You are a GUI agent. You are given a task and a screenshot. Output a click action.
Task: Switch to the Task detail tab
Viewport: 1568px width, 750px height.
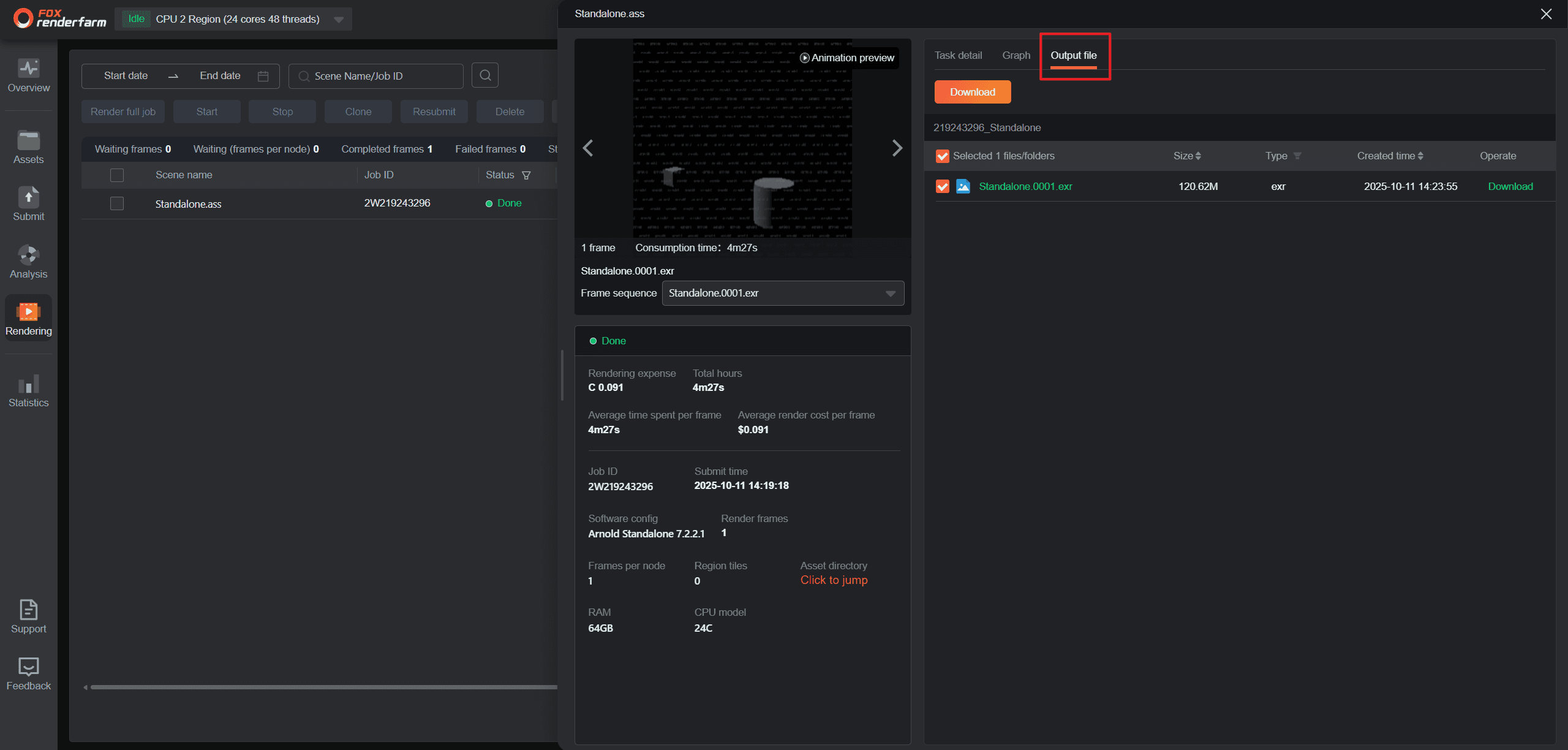pos(958,56)
